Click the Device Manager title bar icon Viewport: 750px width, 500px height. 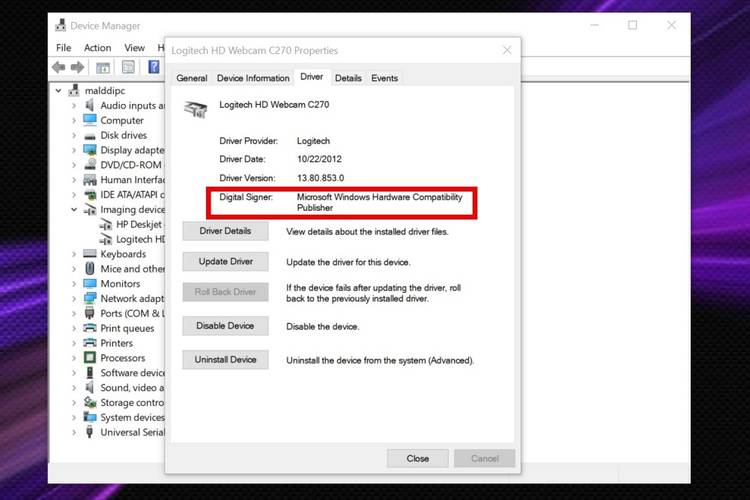coord(61,25)
